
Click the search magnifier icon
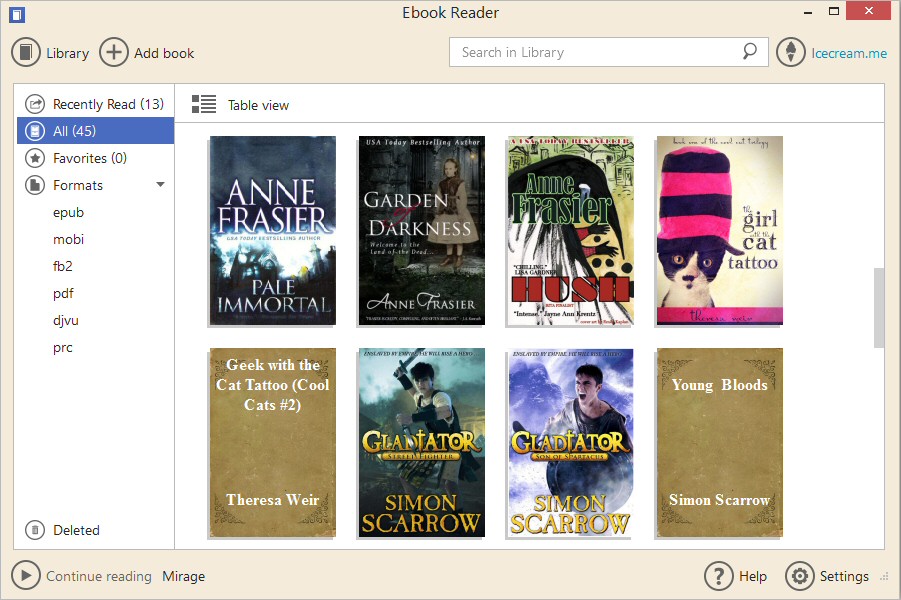(x=750, y=52)
